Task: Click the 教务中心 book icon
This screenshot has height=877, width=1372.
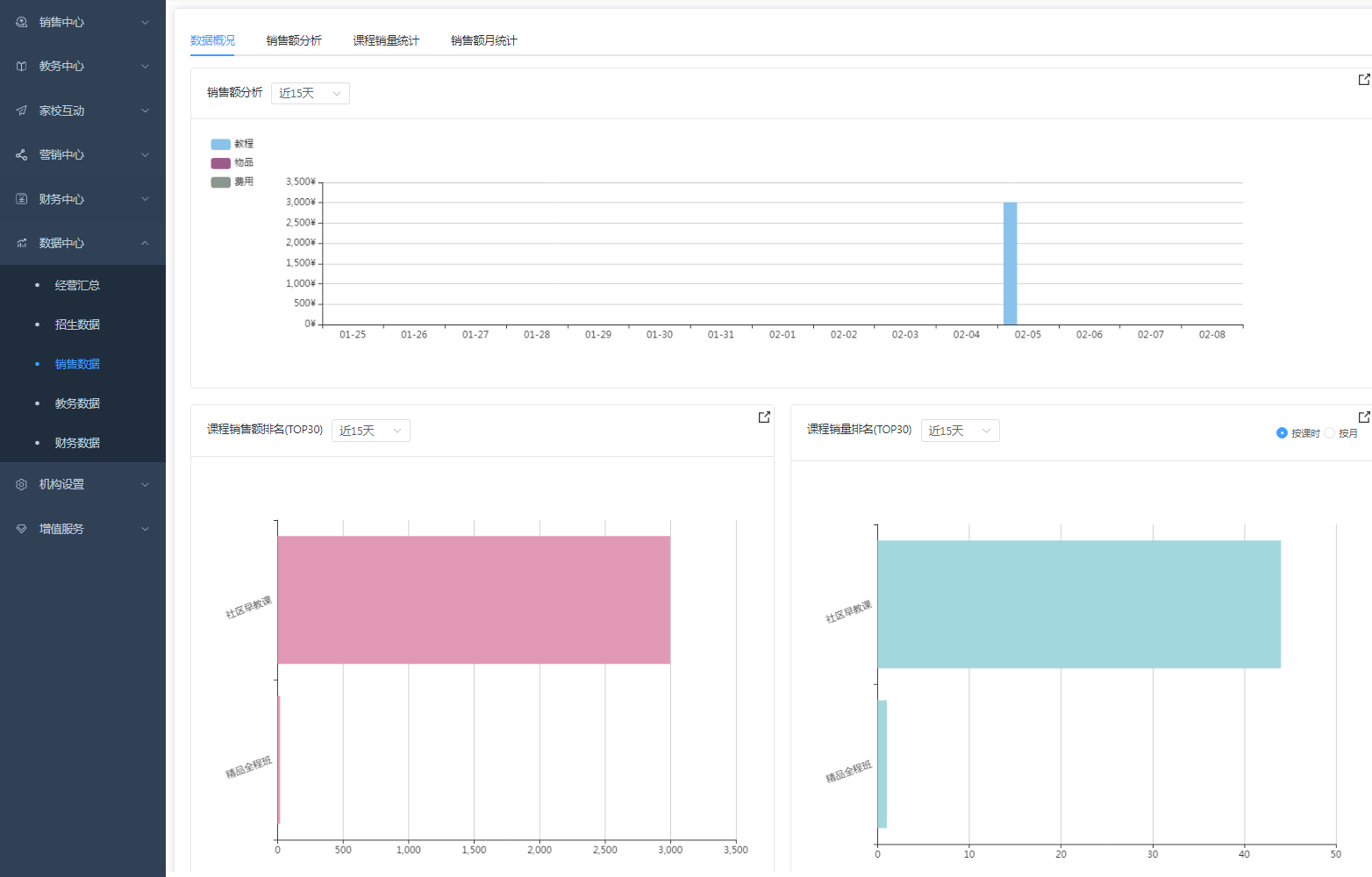Action: pyautogui.click(x=21, y=66)
